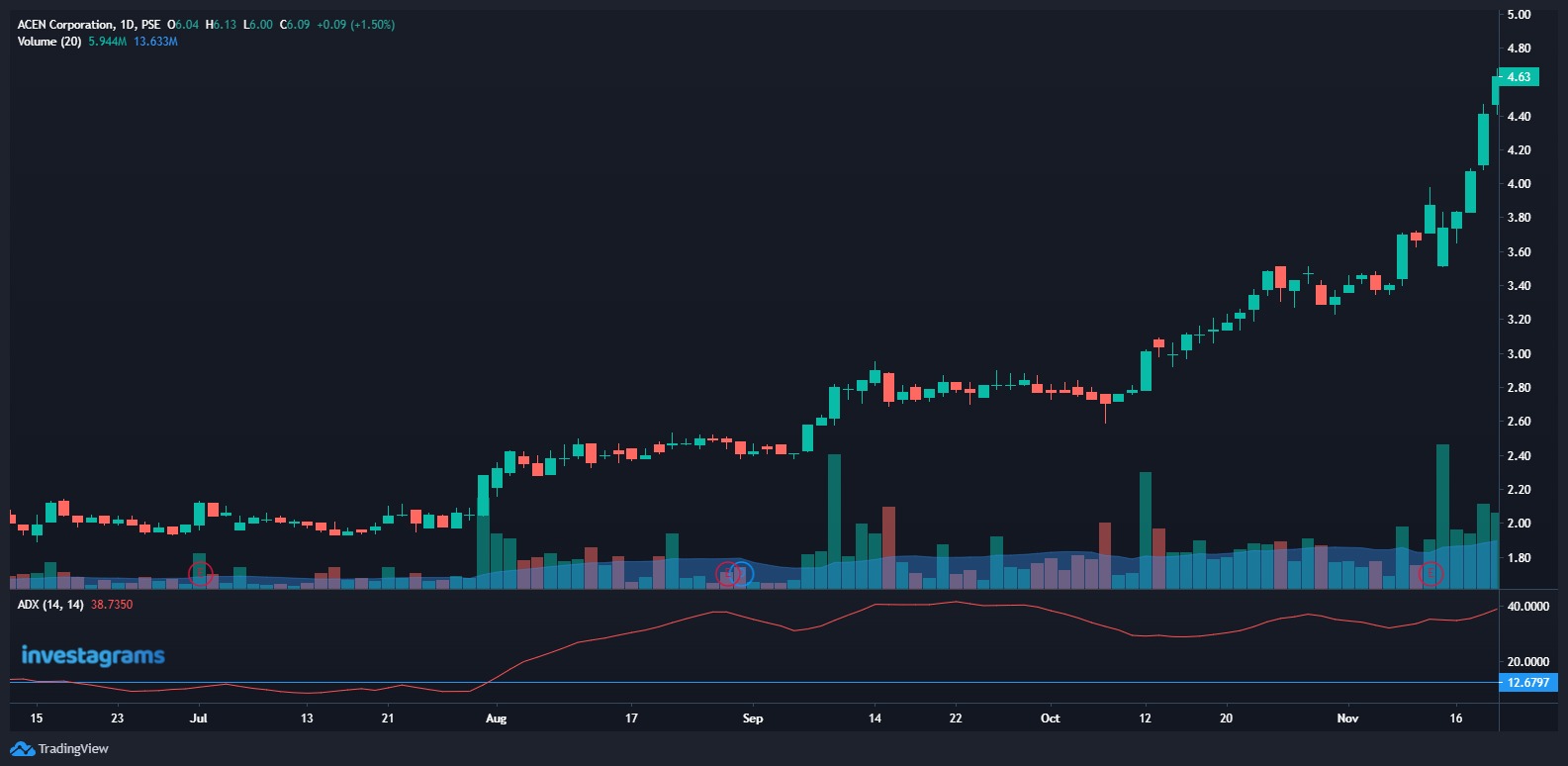Click the red earnings marker before Sep

pyautogui.click(x=727, y=574)
